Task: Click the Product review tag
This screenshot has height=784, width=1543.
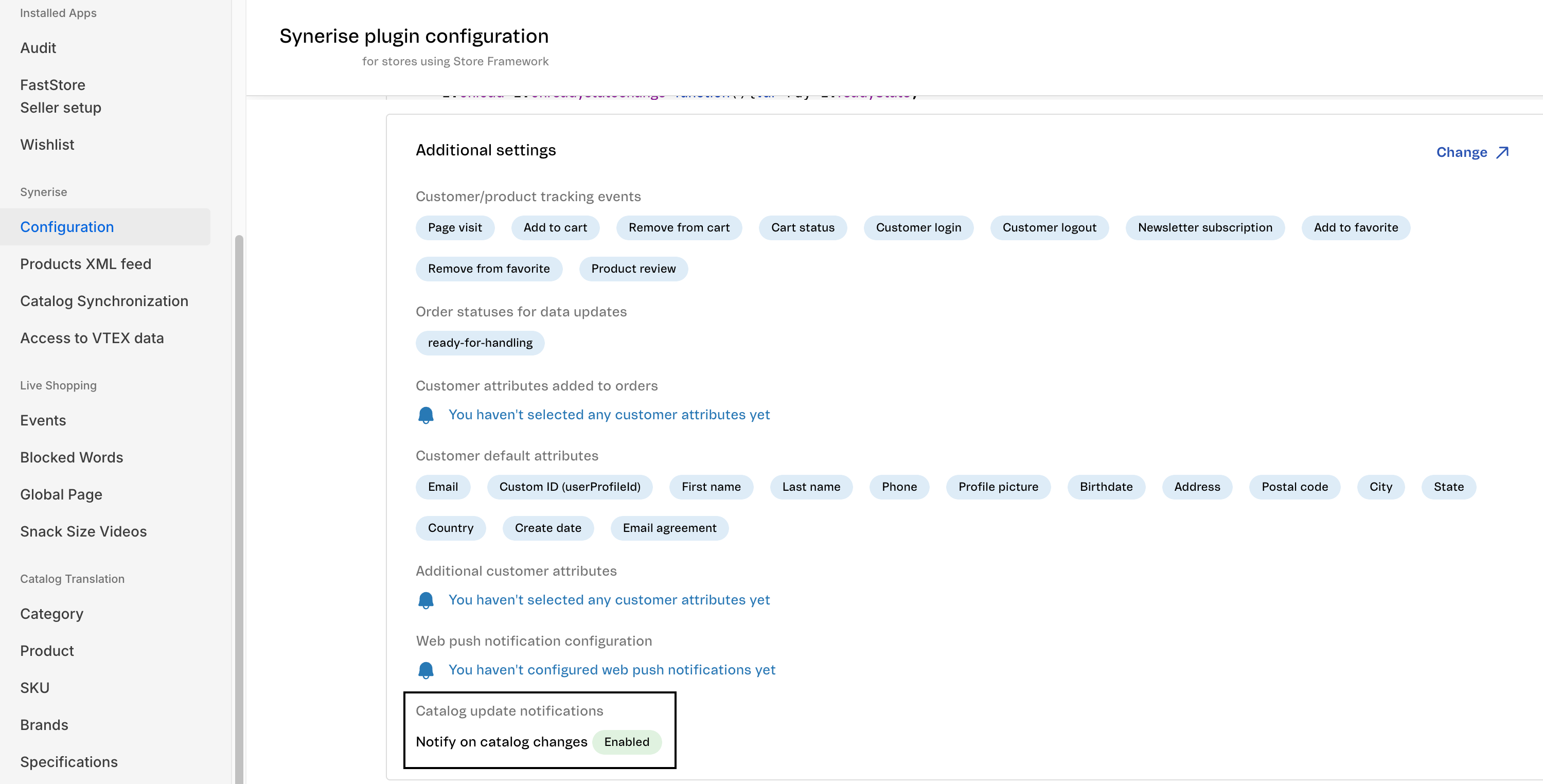Action: point(634,269)
